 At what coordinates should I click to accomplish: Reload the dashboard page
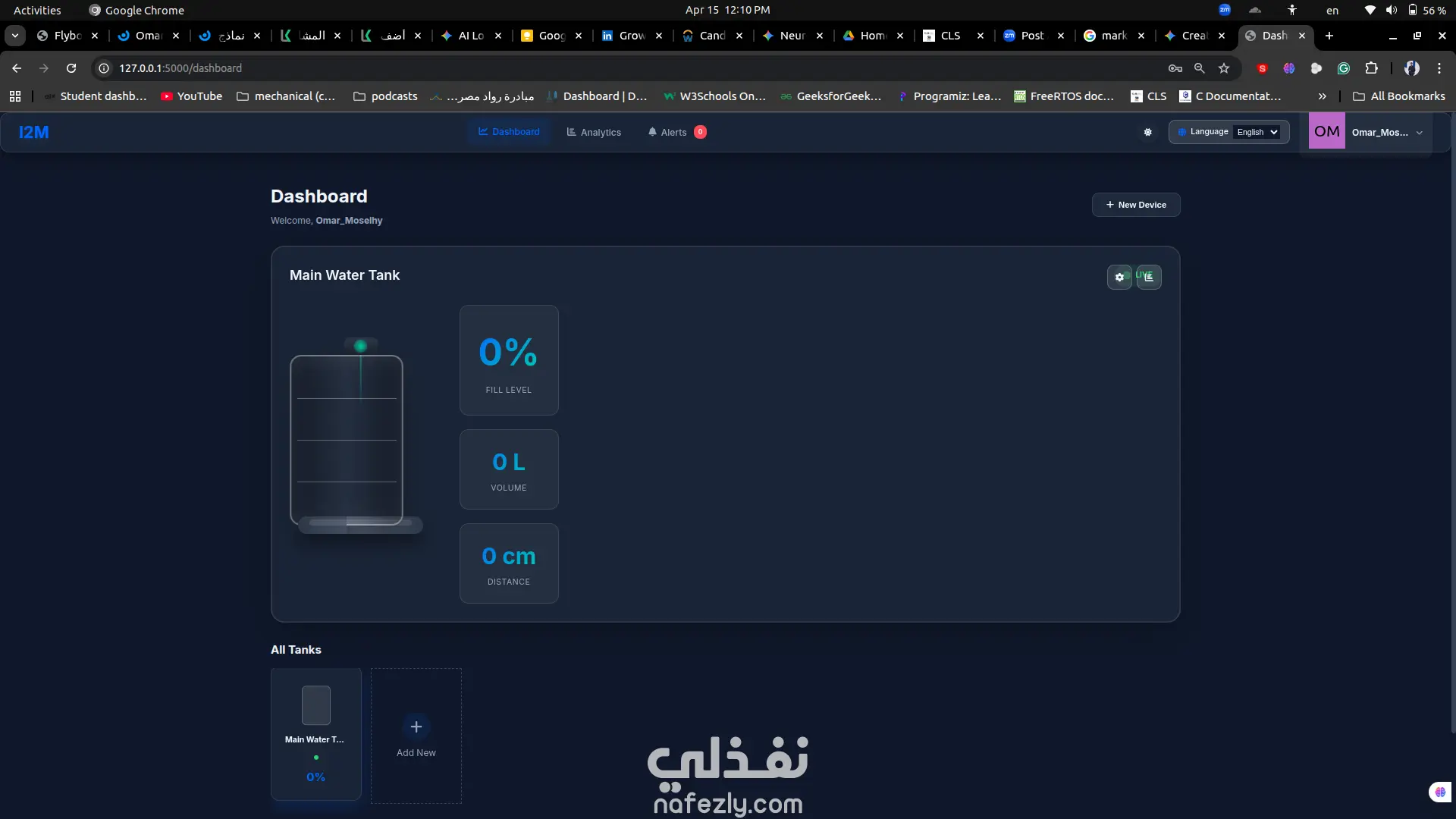71,68
